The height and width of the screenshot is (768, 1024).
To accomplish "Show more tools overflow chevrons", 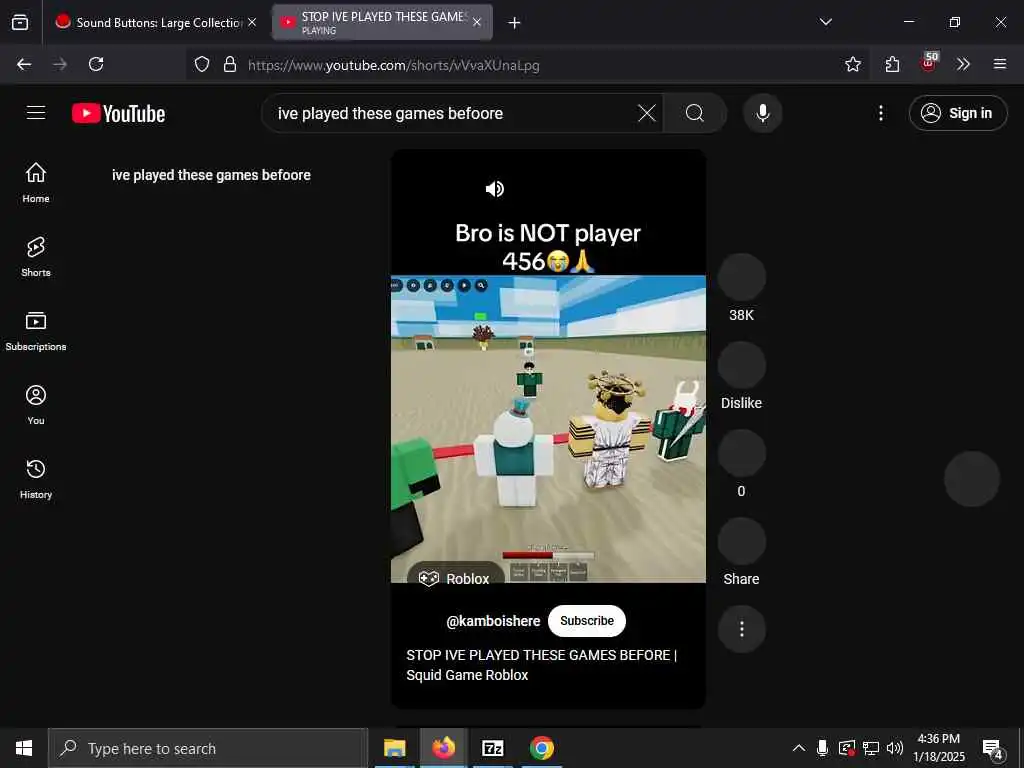I will 963,64.
